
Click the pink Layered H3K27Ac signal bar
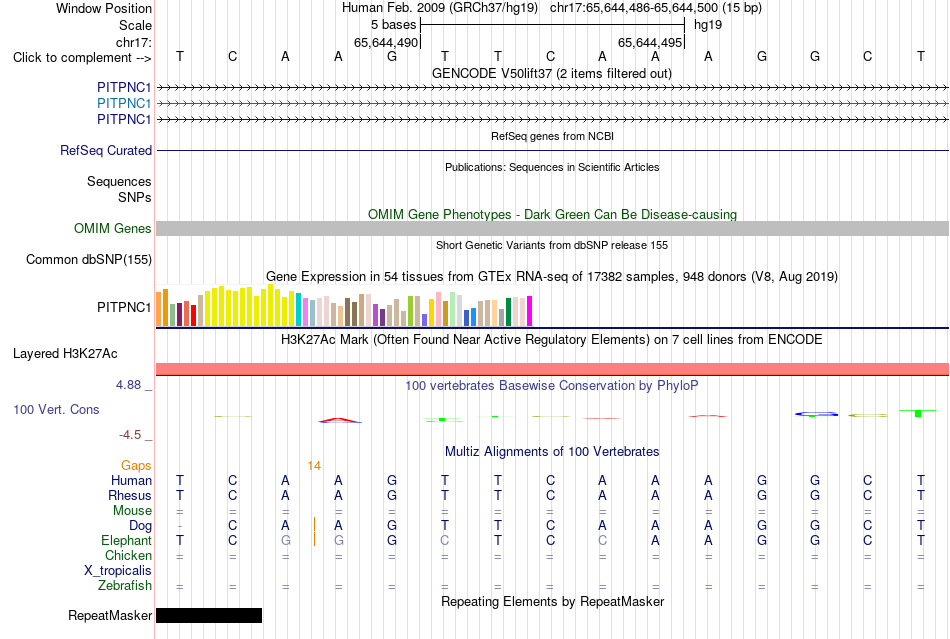(552, 369)
